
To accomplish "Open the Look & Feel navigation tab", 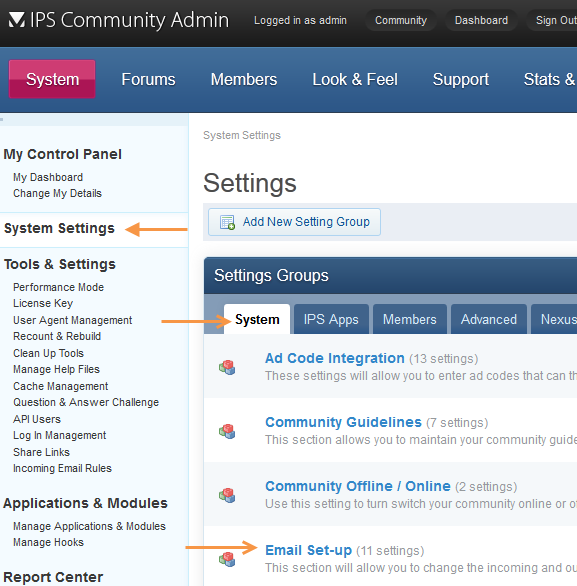I will [x=355, y=79].
